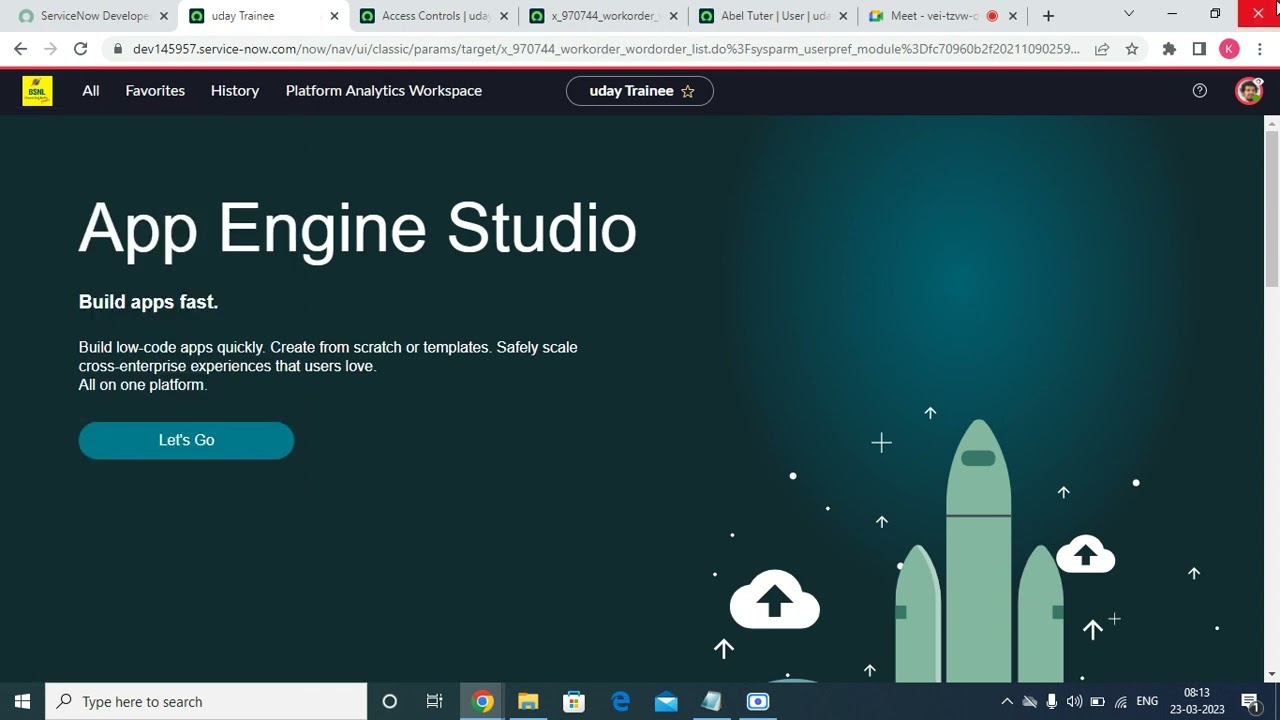Open File Explorer from the taskbar
The height and width of the screenshot is (720, 1280).
pos(528,702)
